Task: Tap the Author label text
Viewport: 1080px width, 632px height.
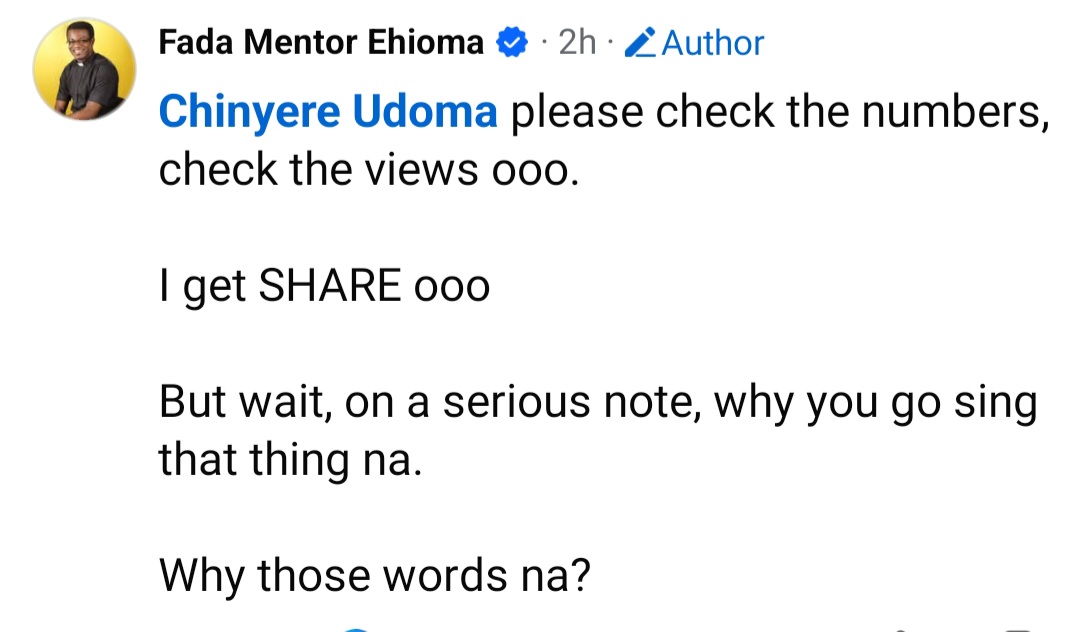Action: pos(713,43)
